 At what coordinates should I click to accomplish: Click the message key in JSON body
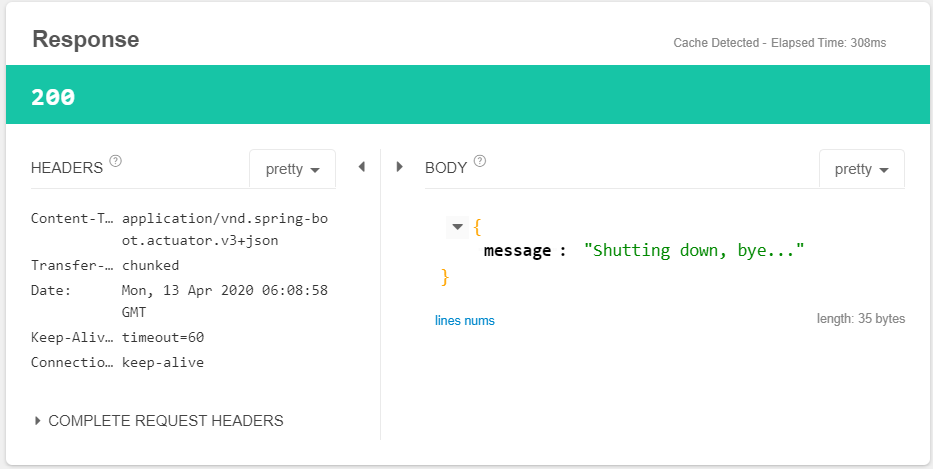tap(517, 251)
